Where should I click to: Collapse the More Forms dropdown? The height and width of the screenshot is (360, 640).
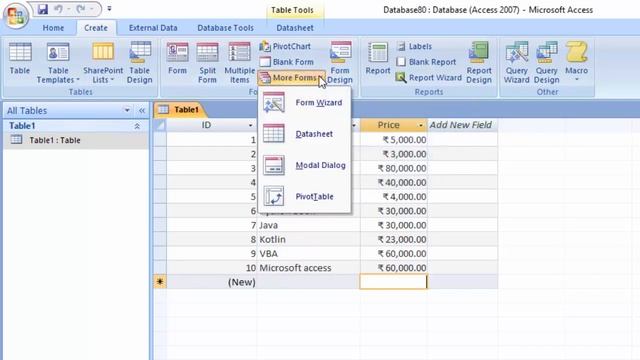tap(292, 78)
